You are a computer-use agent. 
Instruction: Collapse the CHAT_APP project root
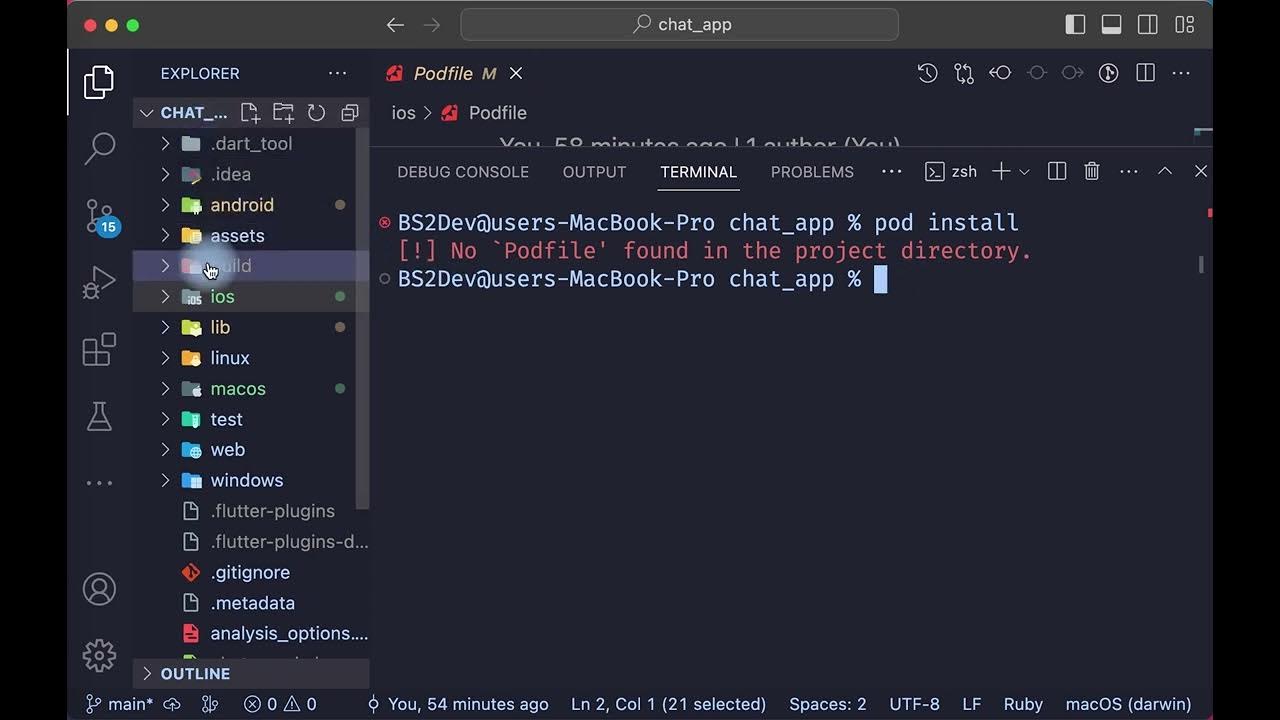tap(184, 113)
